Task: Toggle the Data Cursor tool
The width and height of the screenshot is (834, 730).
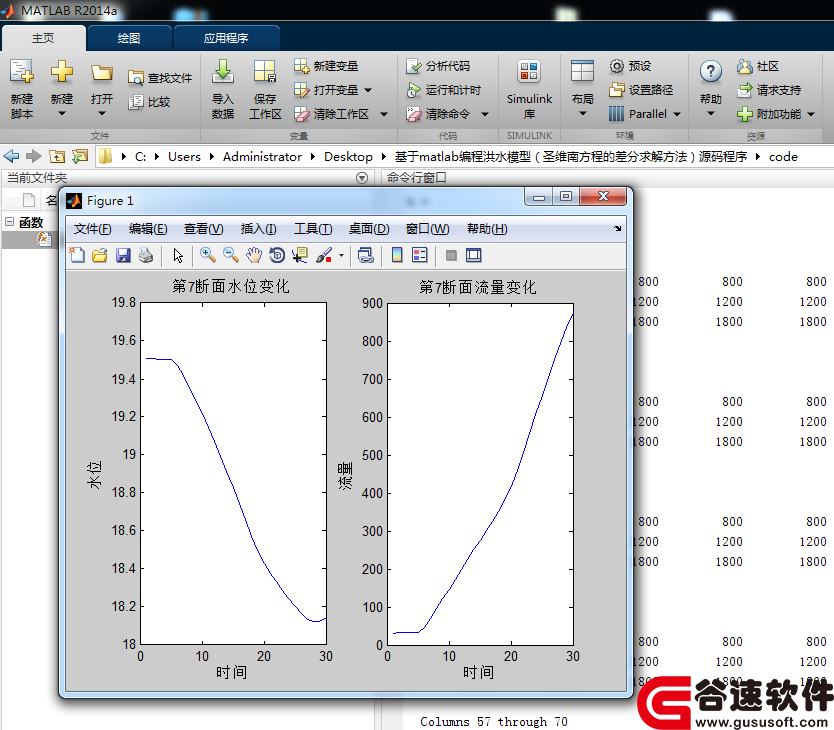Action: click(x=300, y=255)
